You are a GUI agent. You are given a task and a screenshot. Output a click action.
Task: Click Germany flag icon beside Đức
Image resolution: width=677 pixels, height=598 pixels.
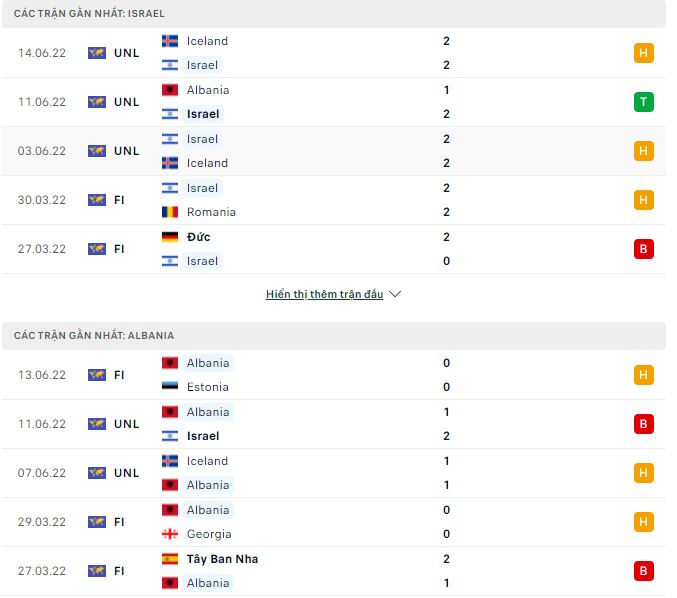click(x=170, y=237)
